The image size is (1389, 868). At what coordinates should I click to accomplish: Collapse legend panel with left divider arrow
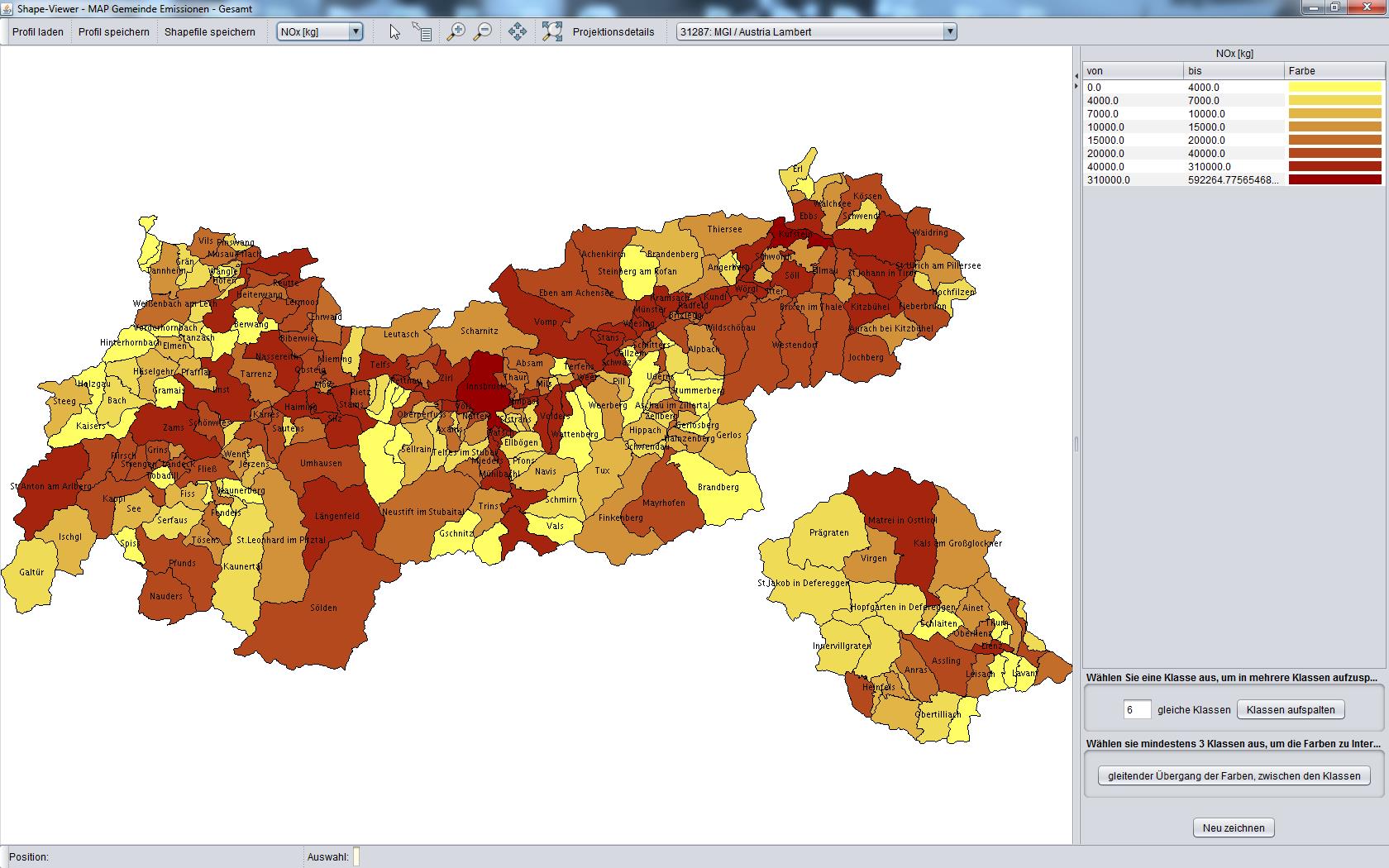(1076, 75)
